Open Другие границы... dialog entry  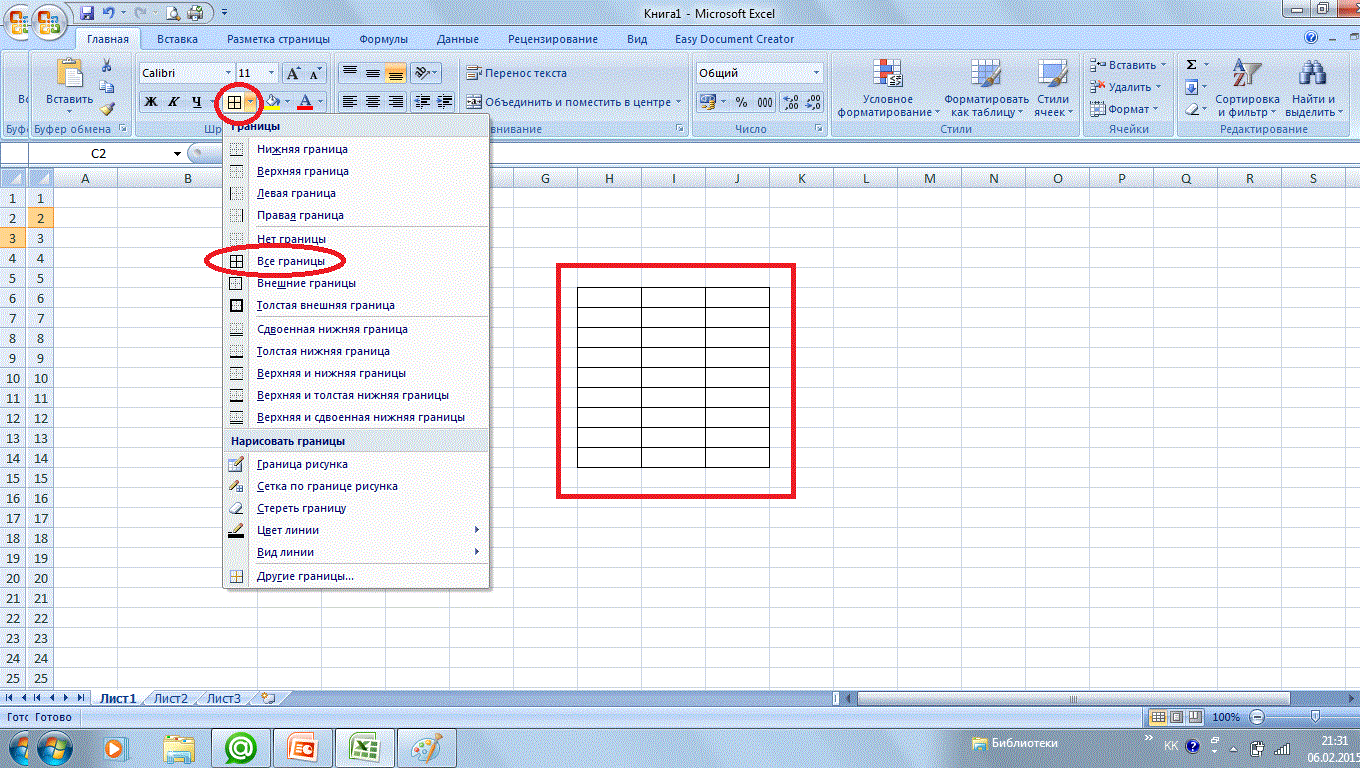click(x=355, y=576)
